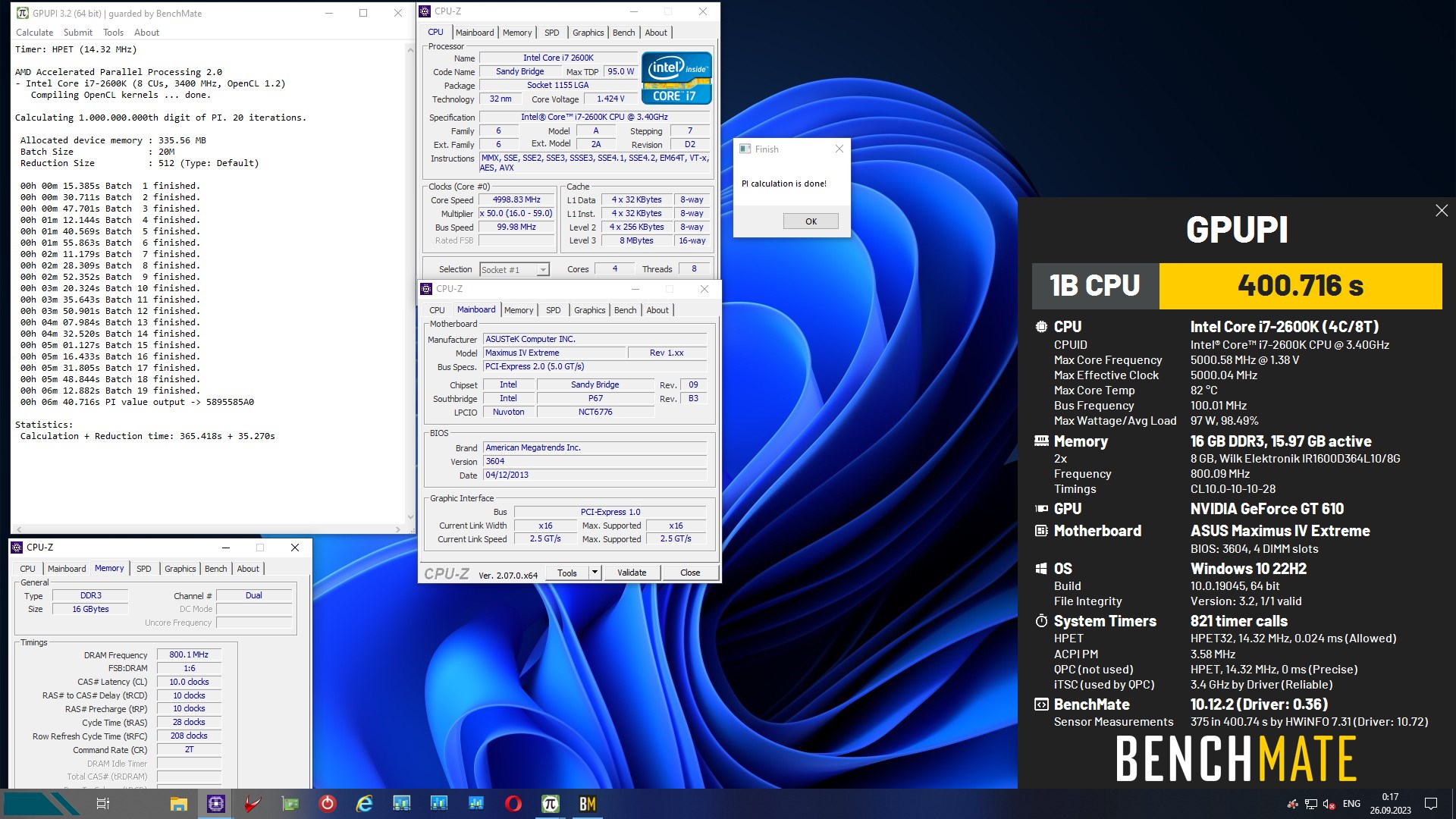1456x819 pixels.
Task: Open About tab in top CPU-Z window
Action: (x=657, y=33)
